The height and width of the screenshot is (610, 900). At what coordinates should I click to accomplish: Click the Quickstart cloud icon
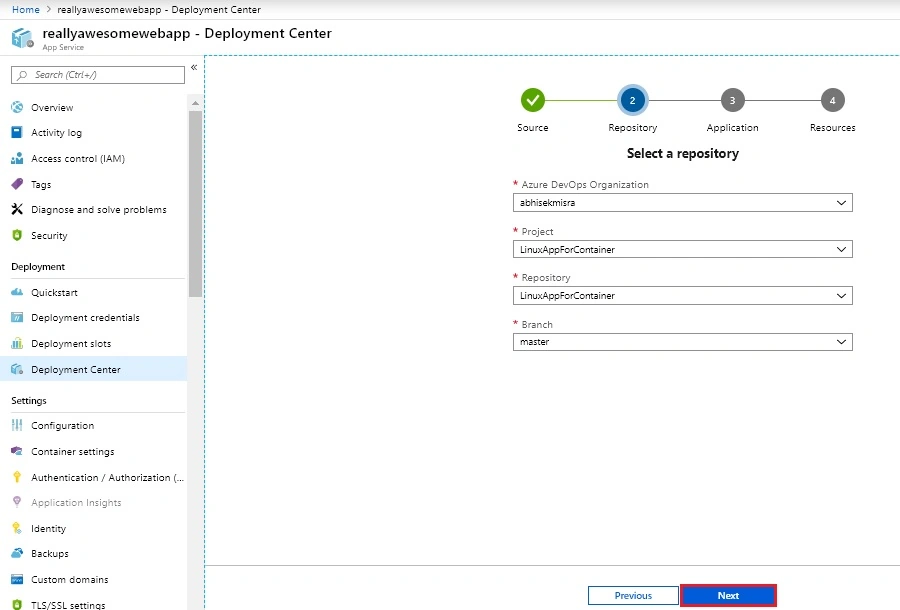point(17,292)
